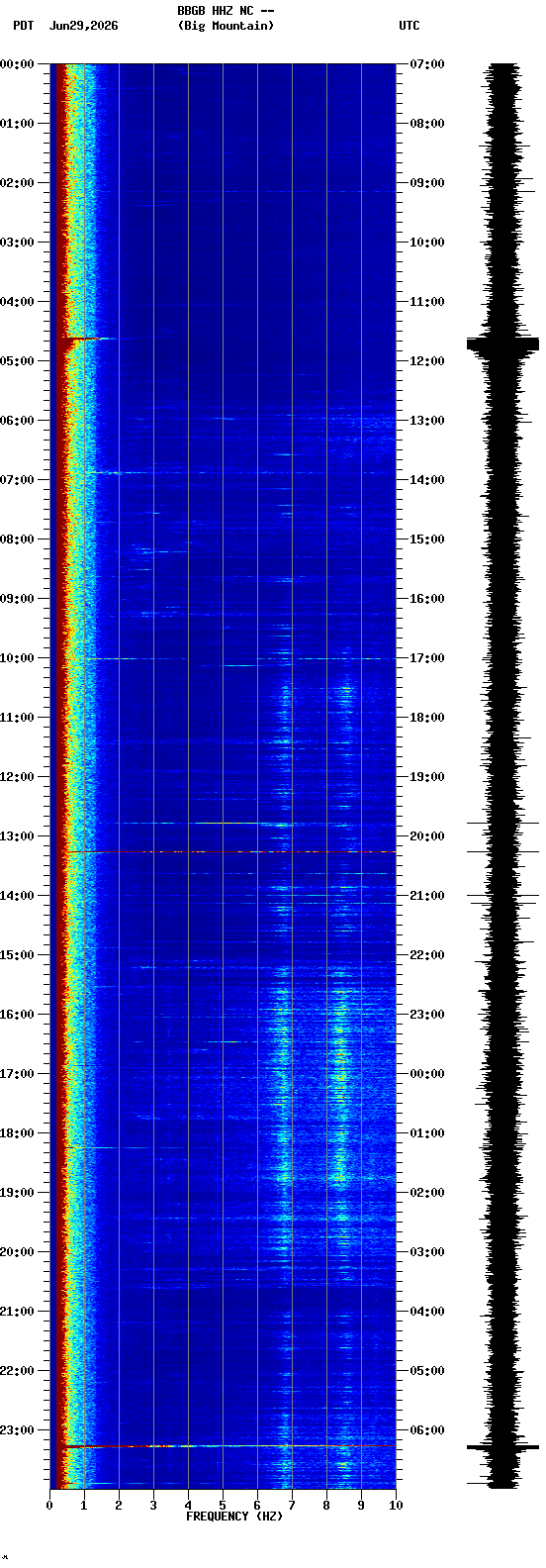The image size is (546, 1568).
Task: Select the PDT axis '20:00' label
Action: [x=17, y=1252]
